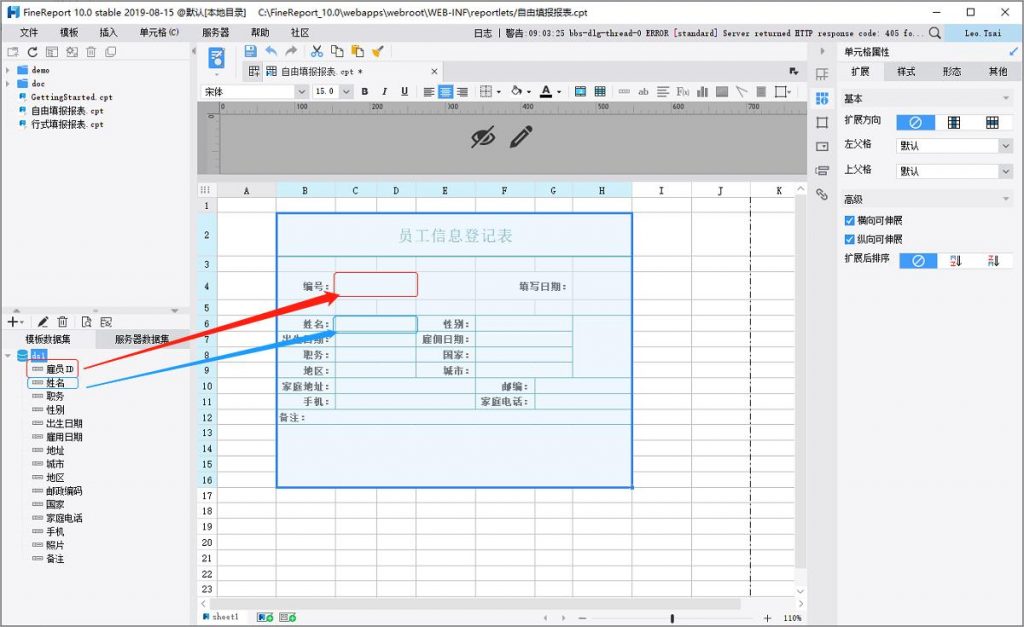
Task: Open the 插入 menu
Action: coord(108,33)
